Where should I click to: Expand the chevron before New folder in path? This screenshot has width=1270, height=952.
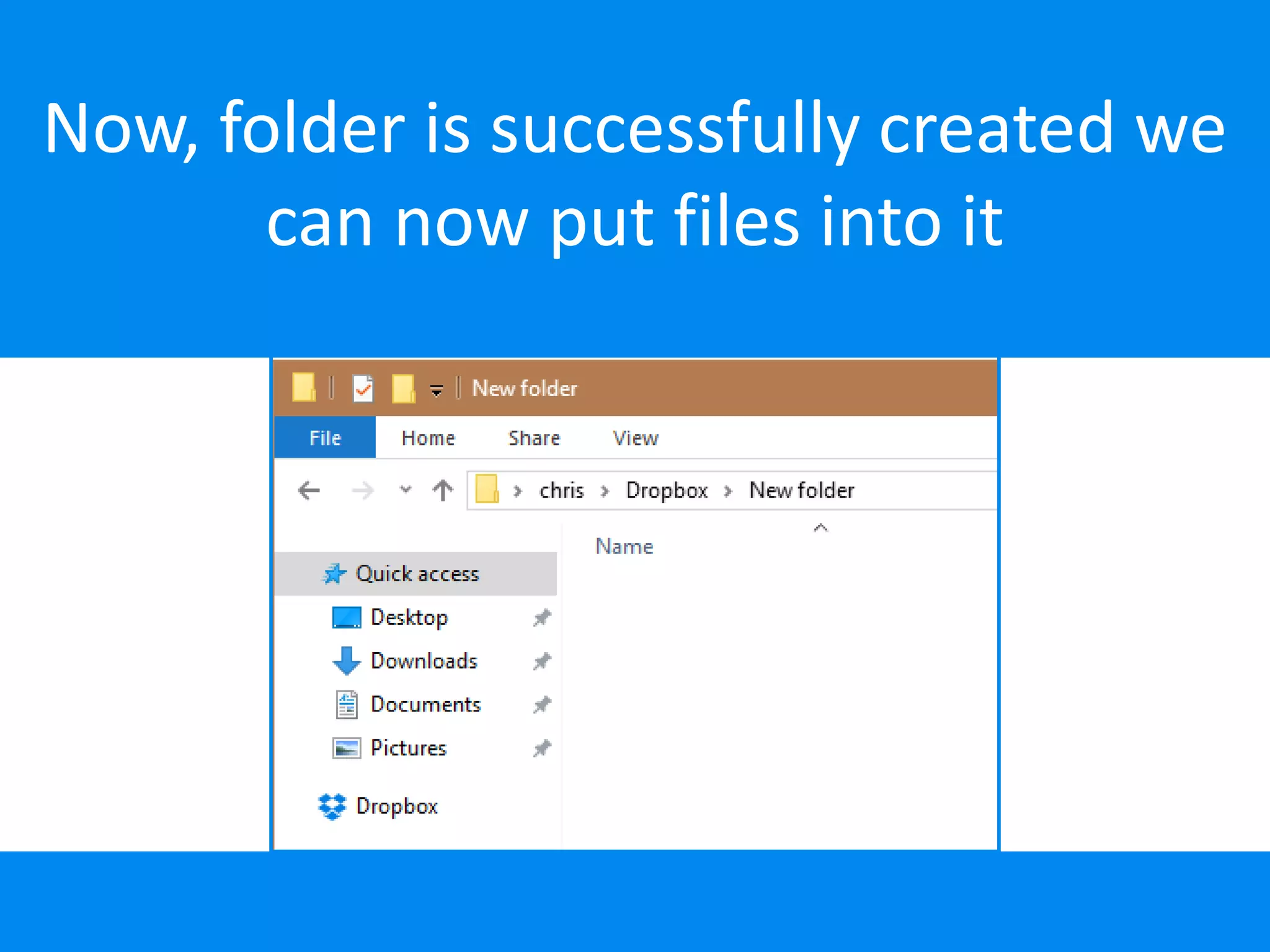(x=728, y=491)
